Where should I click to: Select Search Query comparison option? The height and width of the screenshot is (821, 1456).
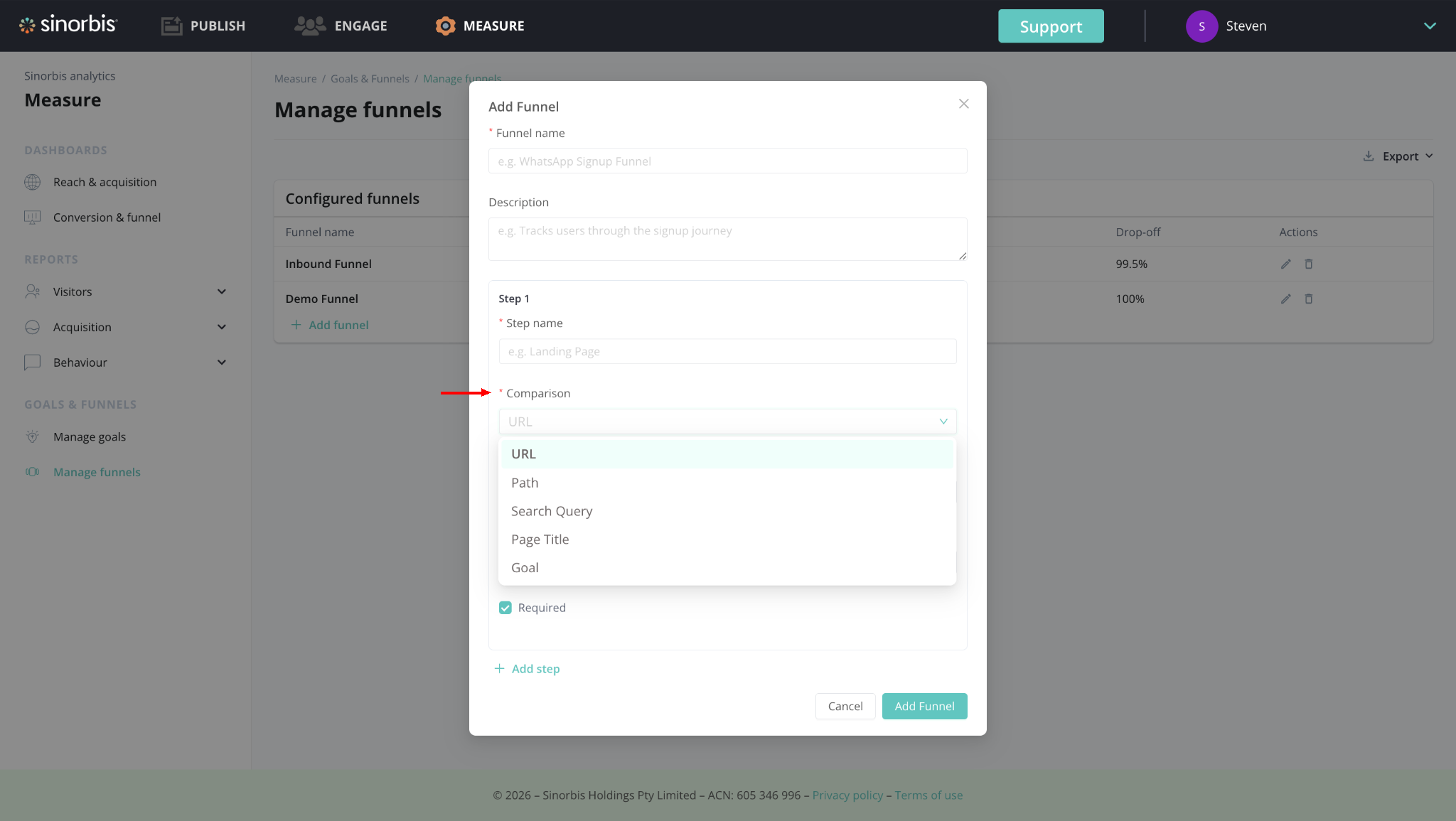[x=727, y=511]
